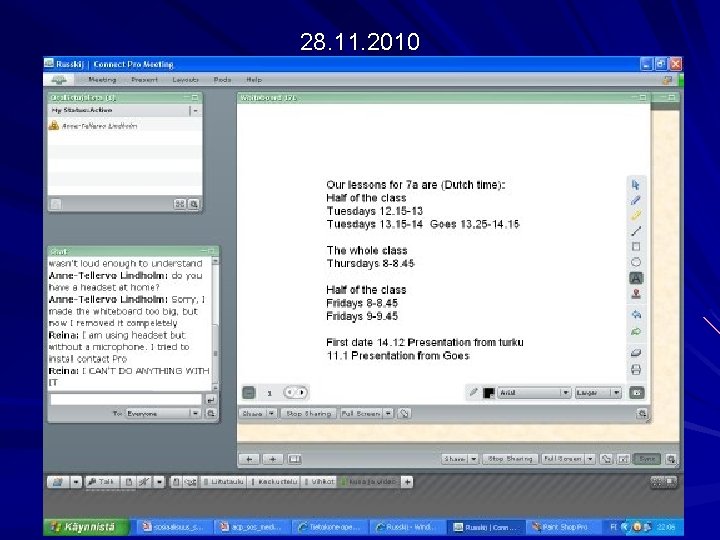Open the dropdown arrow left of Talk button
The image size is (720, 540).
tap(76, 482)
